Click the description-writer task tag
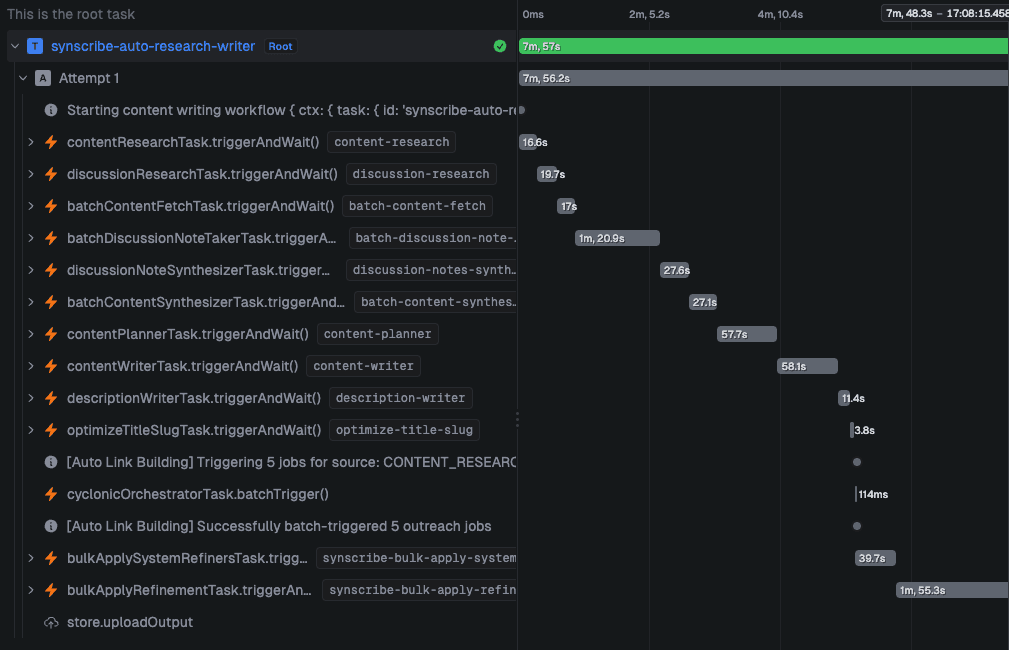 [400, 398]
